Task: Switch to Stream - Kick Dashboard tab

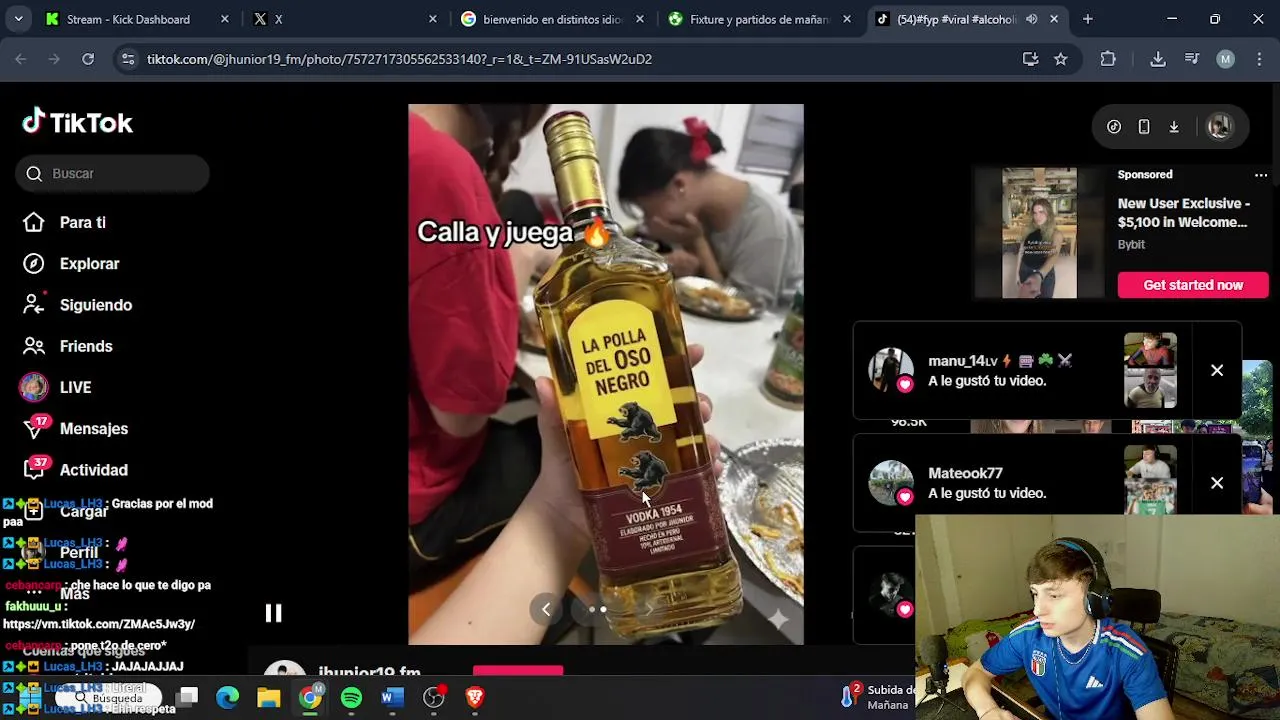Action: coord(137,19)
